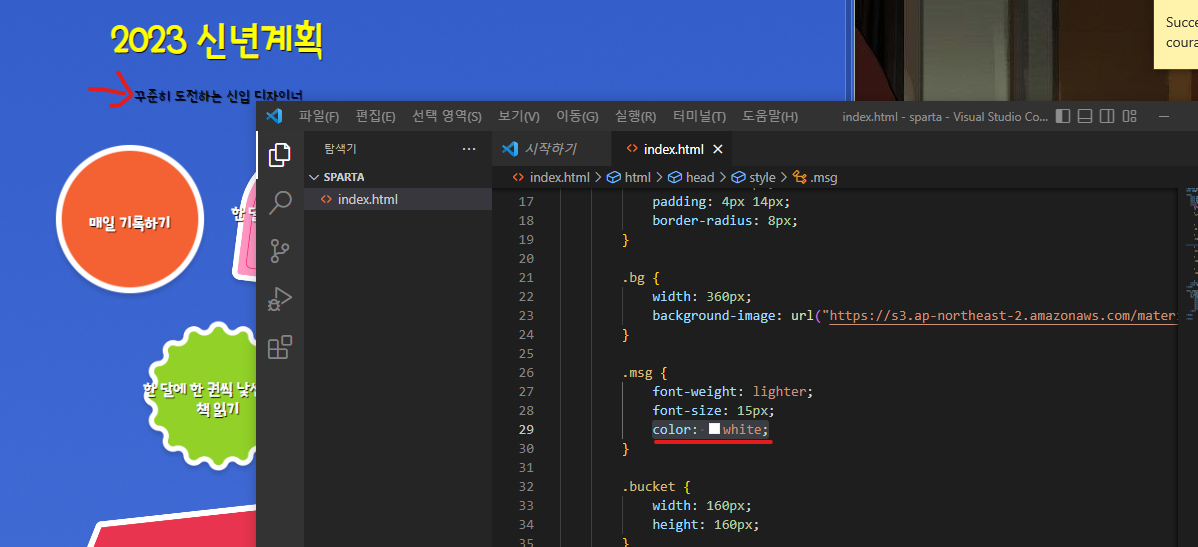Open the 편집(E) menu
Screen dimensions: 1198x547
(375, 117)
